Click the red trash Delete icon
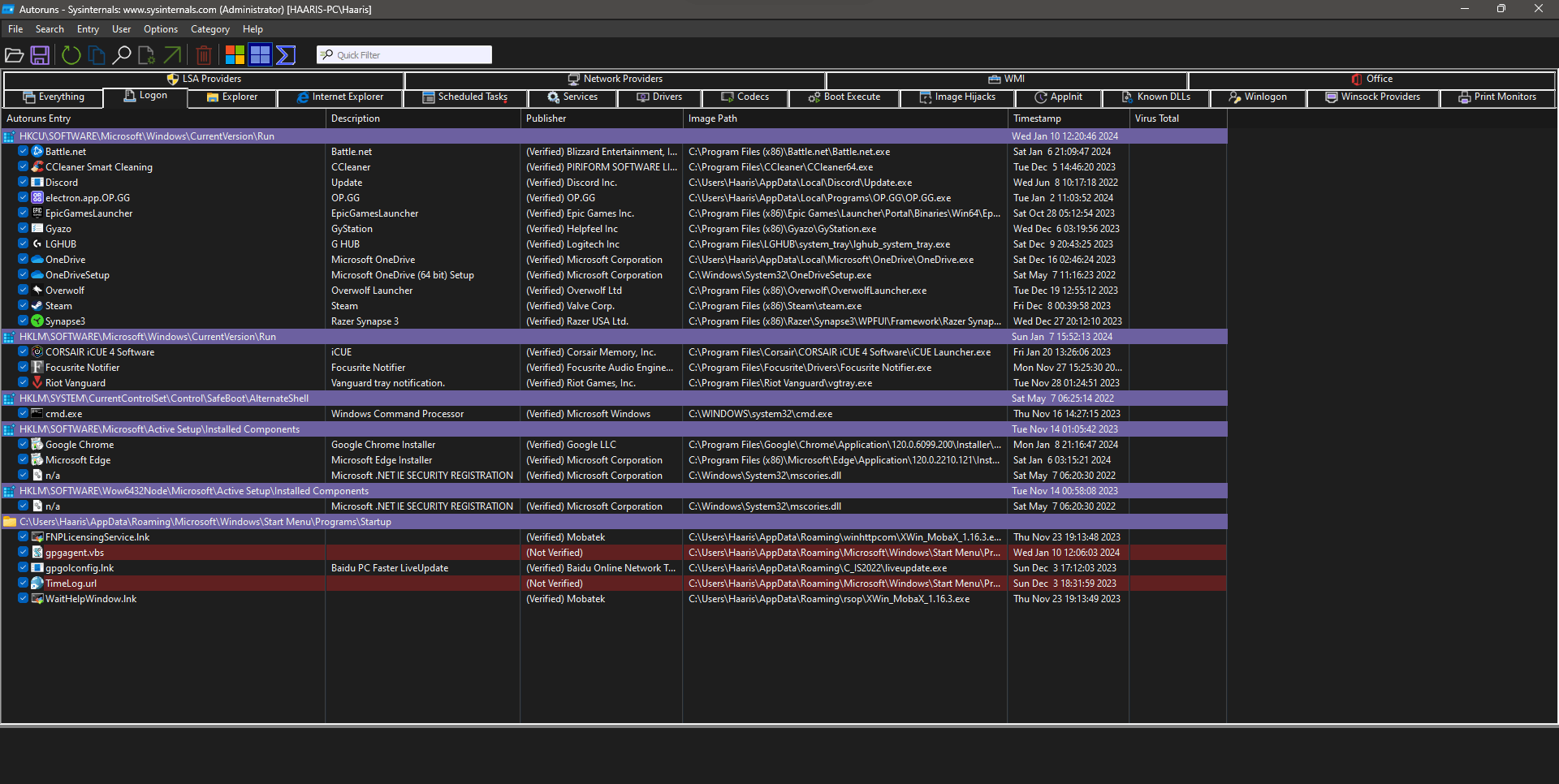The height and width of the screenshot is (784, 1559). (x=204, y=55)
